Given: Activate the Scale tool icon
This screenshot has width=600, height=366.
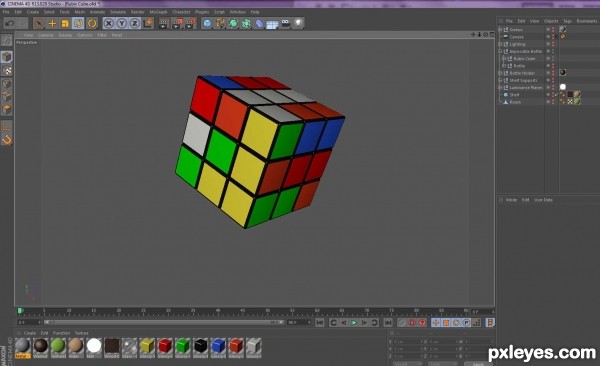Looking at the screenshot, I should [65, 23].
